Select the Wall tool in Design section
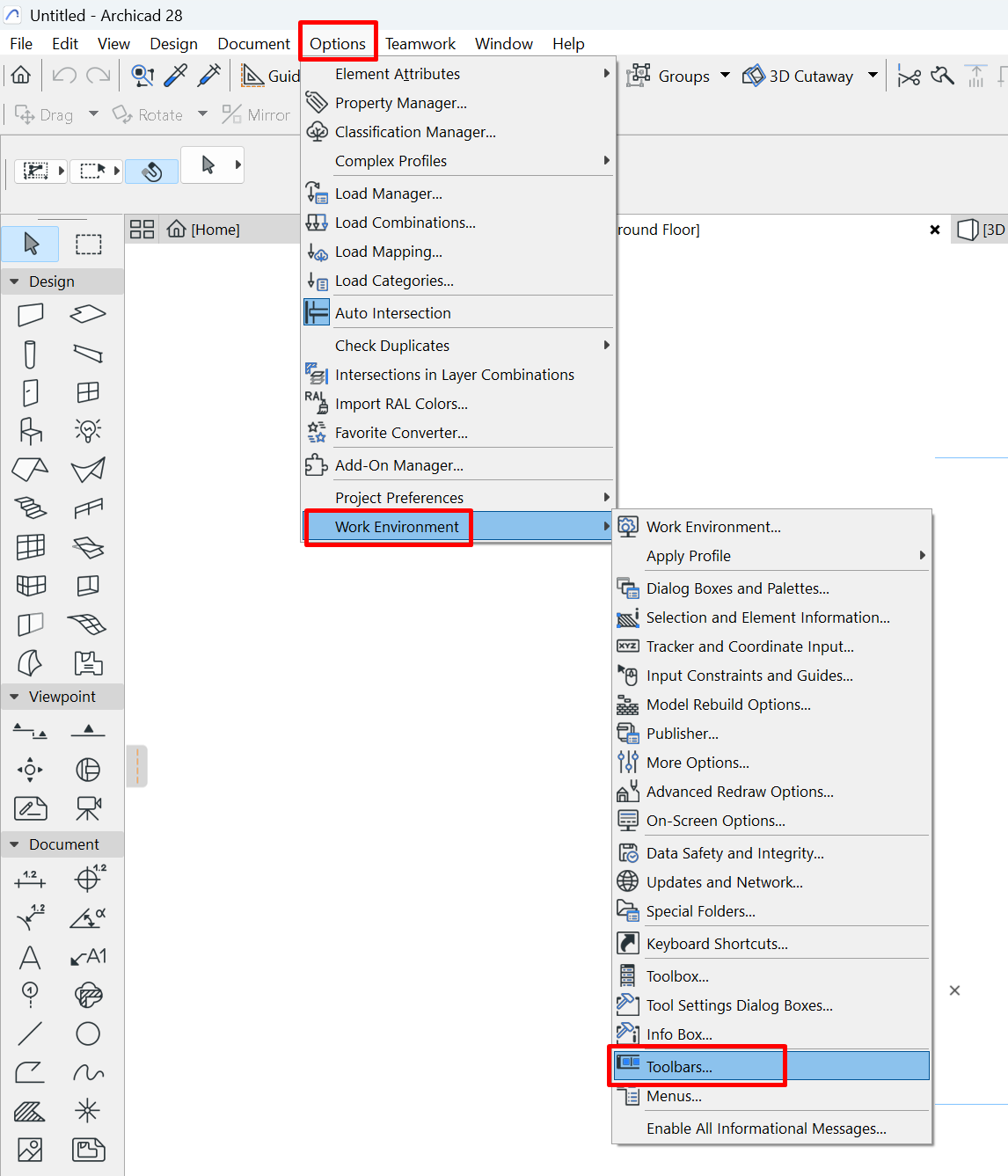The width and height of the screenshot is (1008, 1176). point(31,314)
